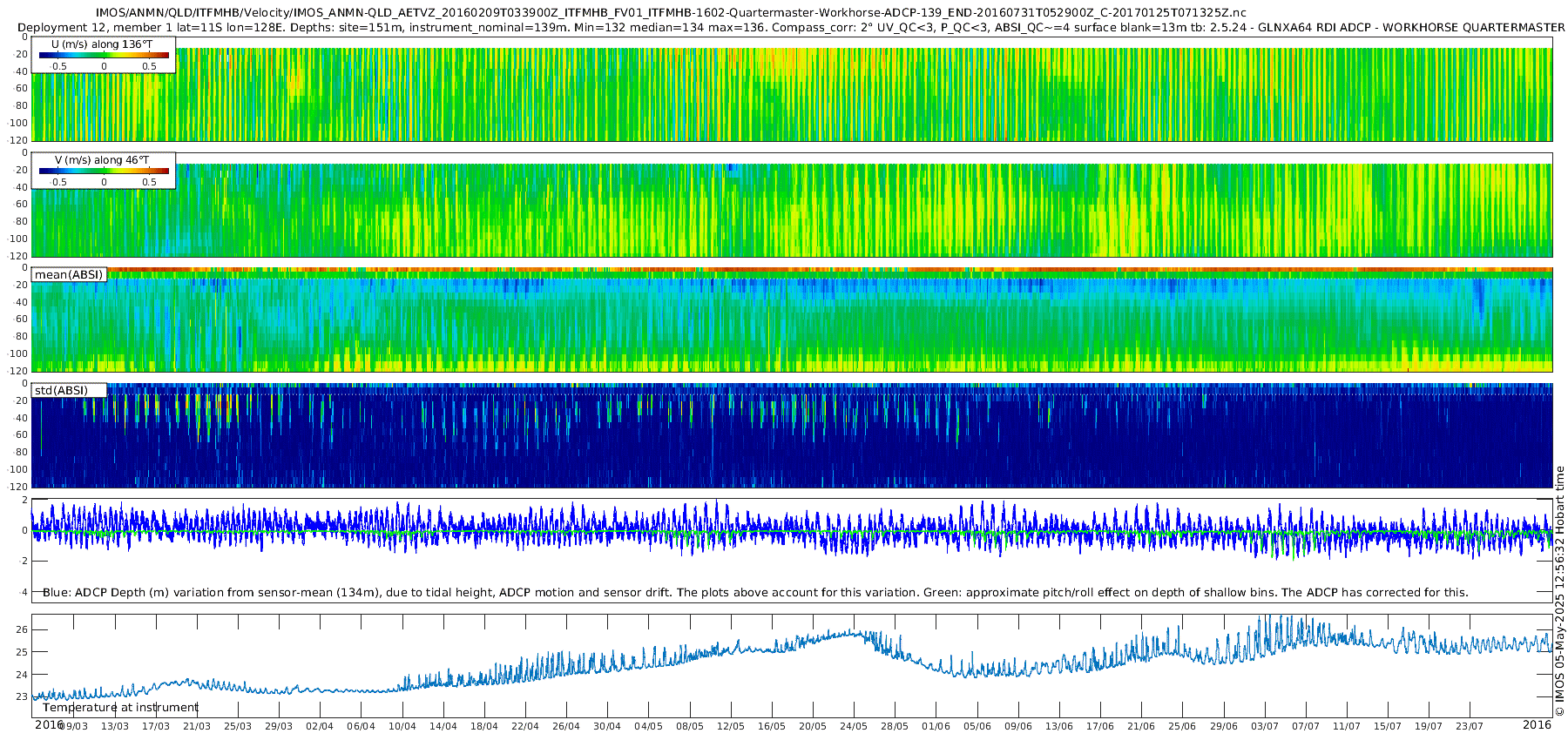Click the 24/05 date tick label
The width and height of the screenshot is (1568, 740).
click(854, 726)
